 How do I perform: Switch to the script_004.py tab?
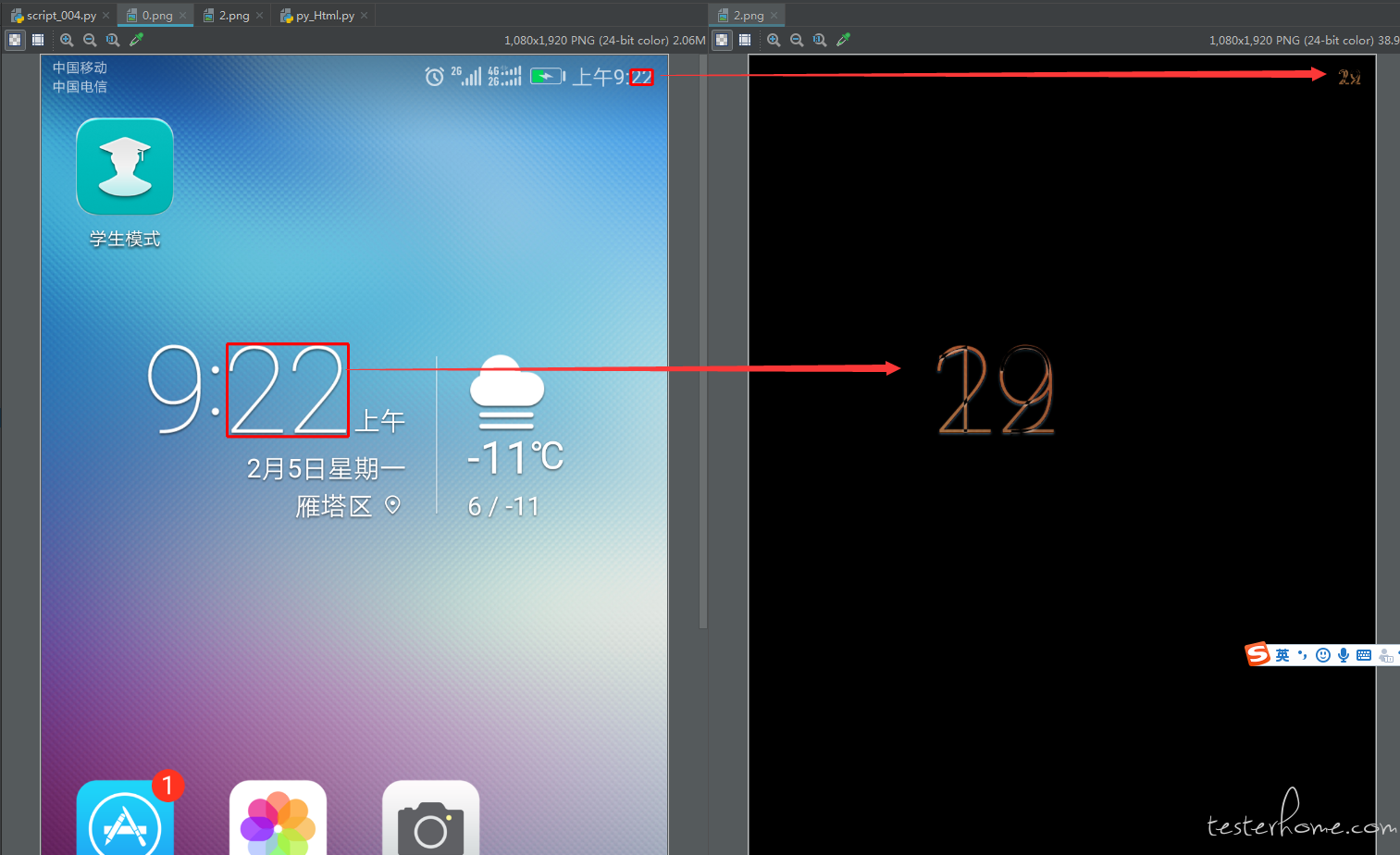tap(61, 15)
